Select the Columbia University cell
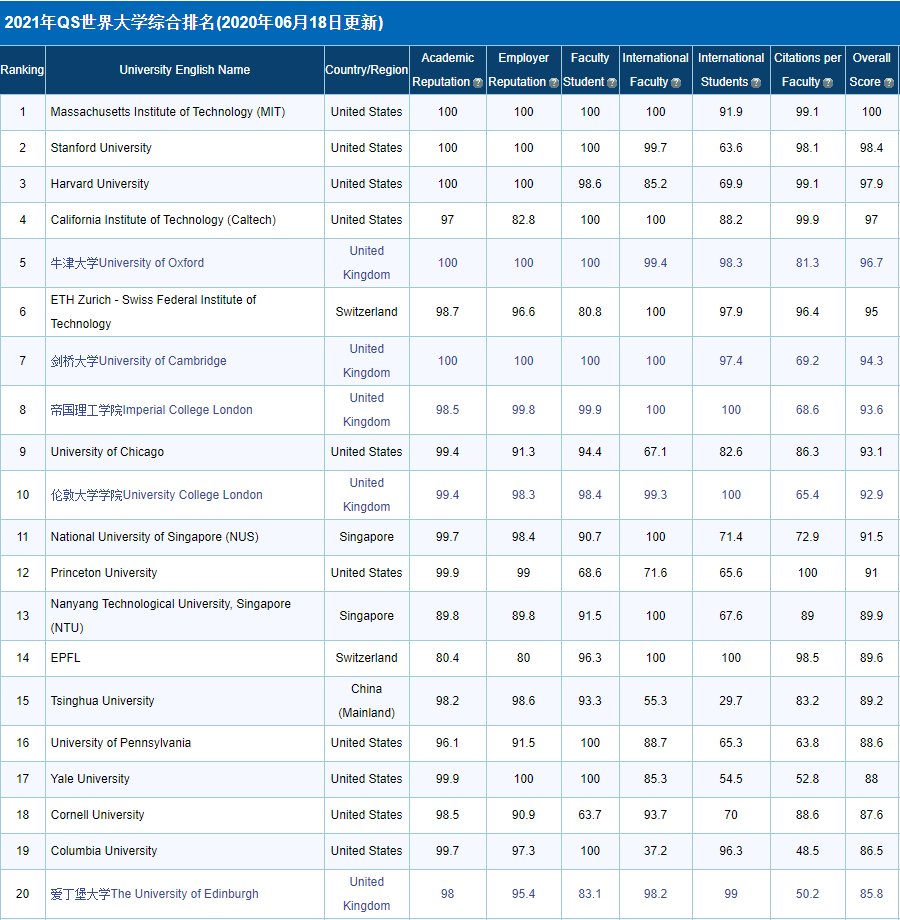The image size is (900, 920). pyautogui.click(x=185, y=851)
